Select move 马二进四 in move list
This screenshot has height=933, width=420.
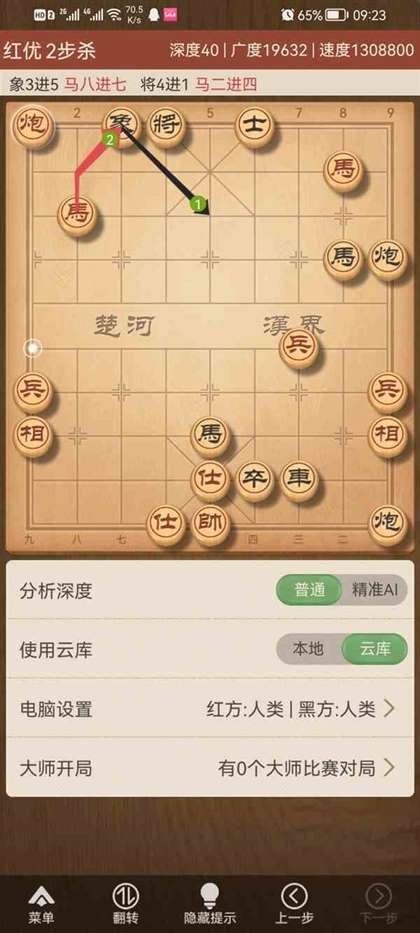[227, 84]
